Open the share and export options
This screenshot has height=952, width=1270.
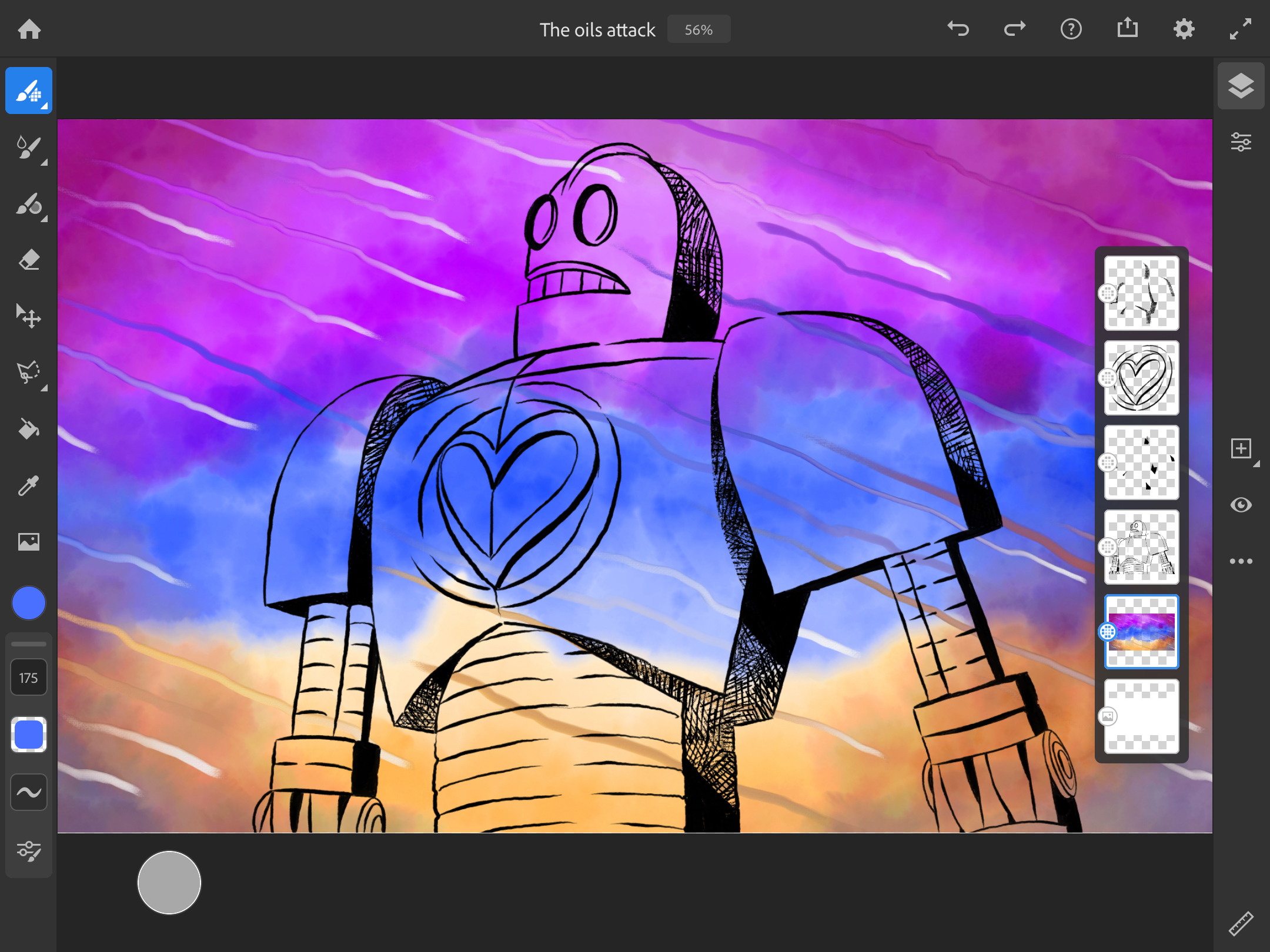[1127, 28]
